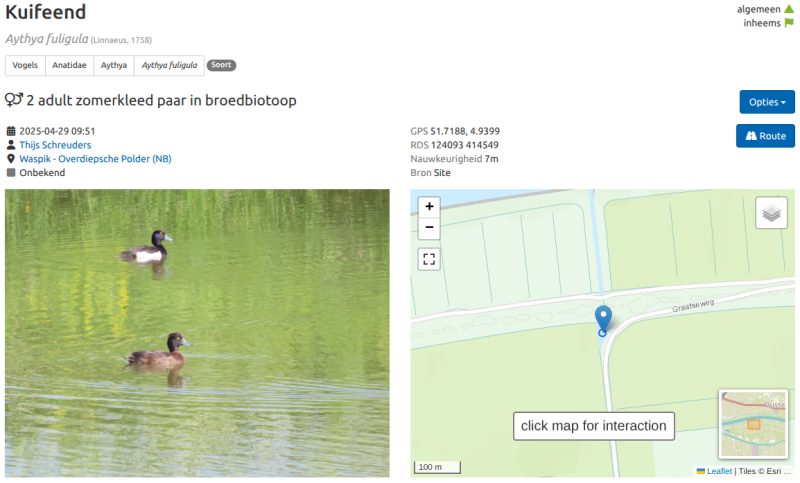800x483 pixels.
Task: Click the pair gender symbol icon
Action: [x=14, y=101]
